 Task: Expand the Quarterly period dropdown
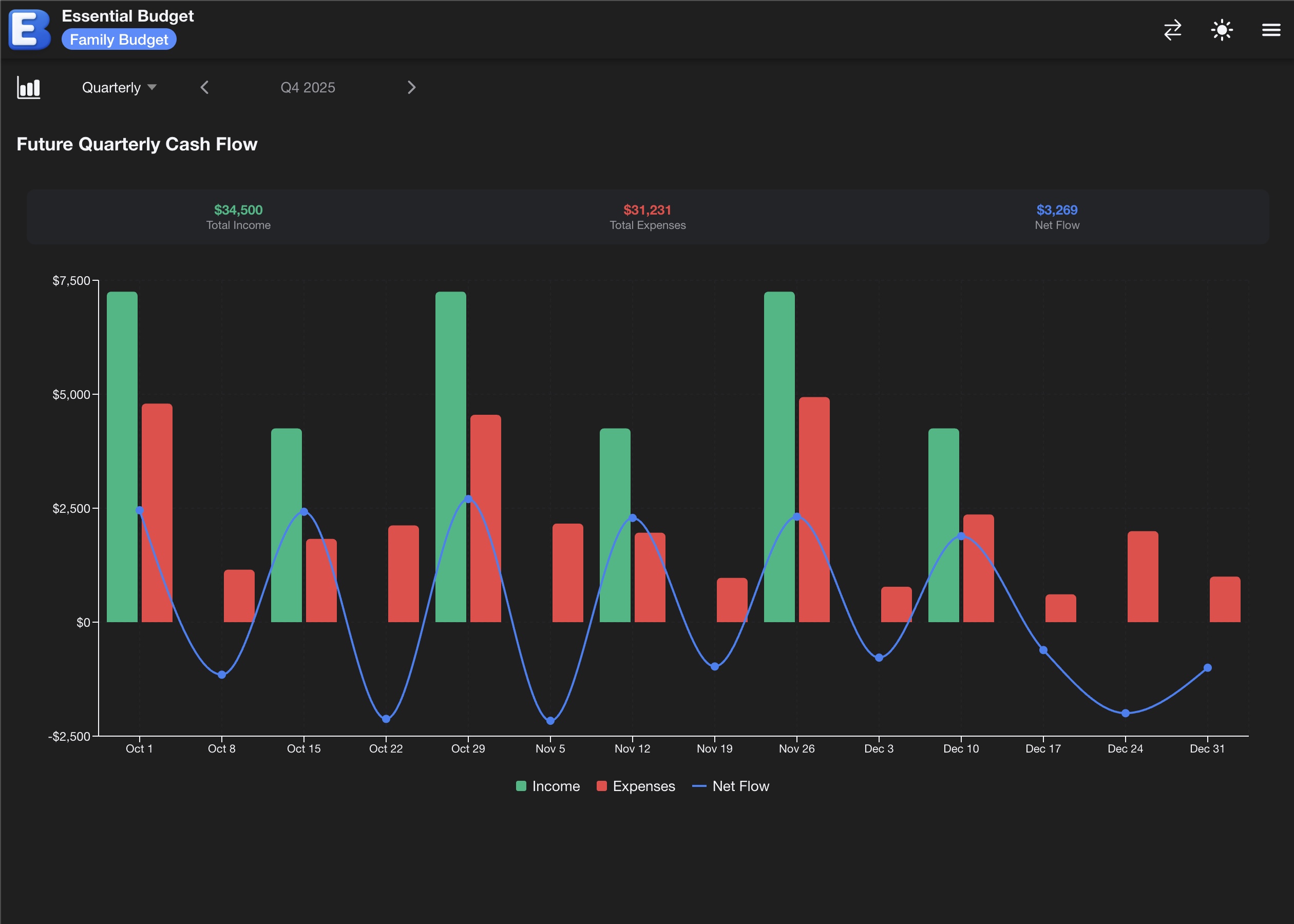(x=111, y=88)
